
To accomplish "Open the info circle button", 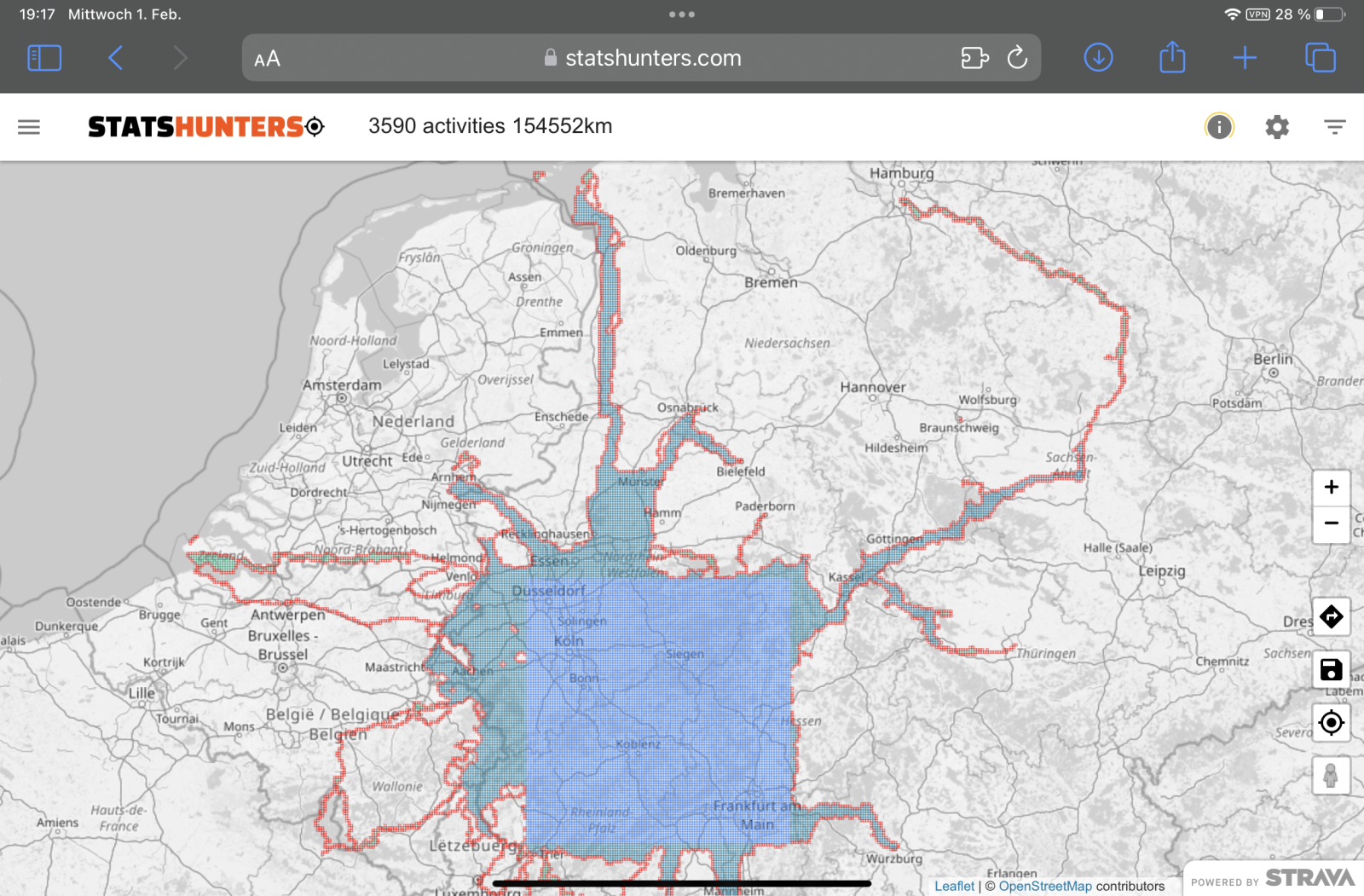I will tap(1219, 127).
